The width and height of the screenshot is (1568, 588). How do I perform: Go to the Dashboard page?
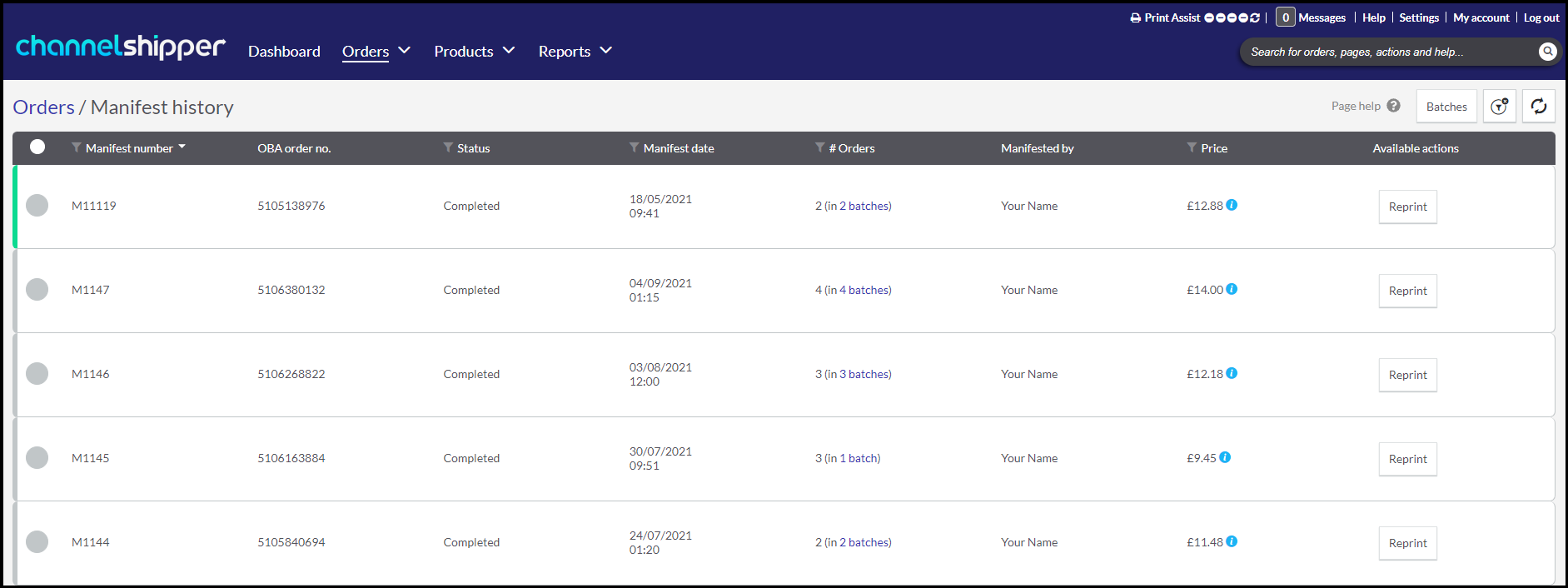[x=284, y=52]
